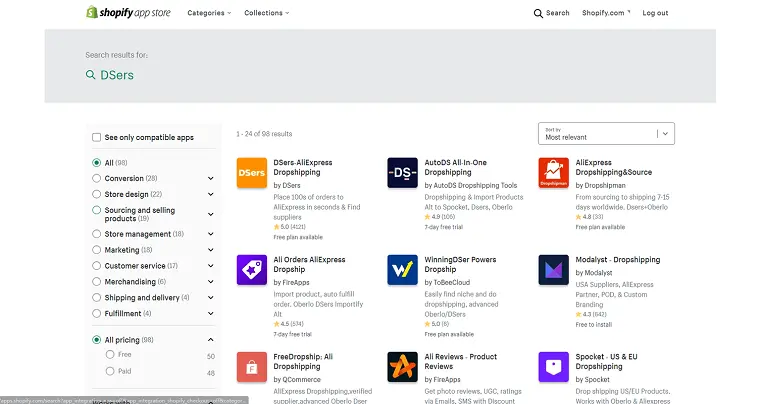The width and height of the screenshot is (760, 404).
Task: Click the Shopify app store logo
Action: [x=128, y=13]
